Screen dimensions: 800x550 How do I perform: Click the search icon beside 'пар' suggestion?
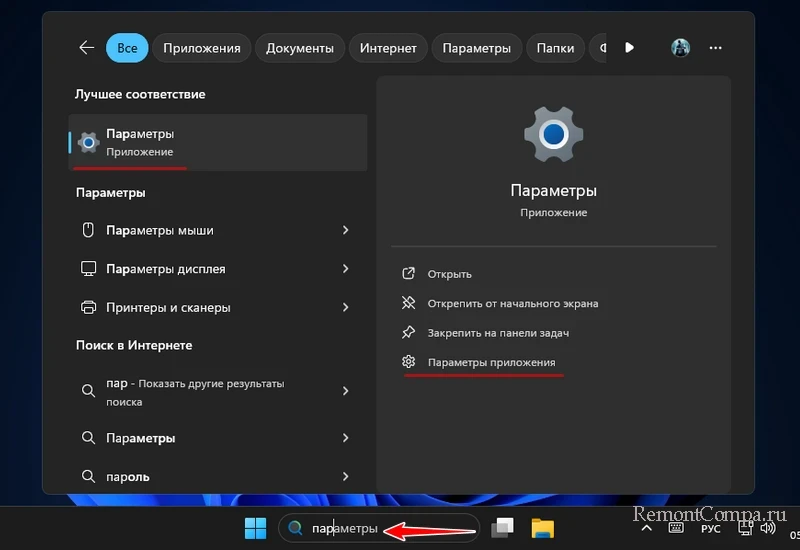point(88,391)
